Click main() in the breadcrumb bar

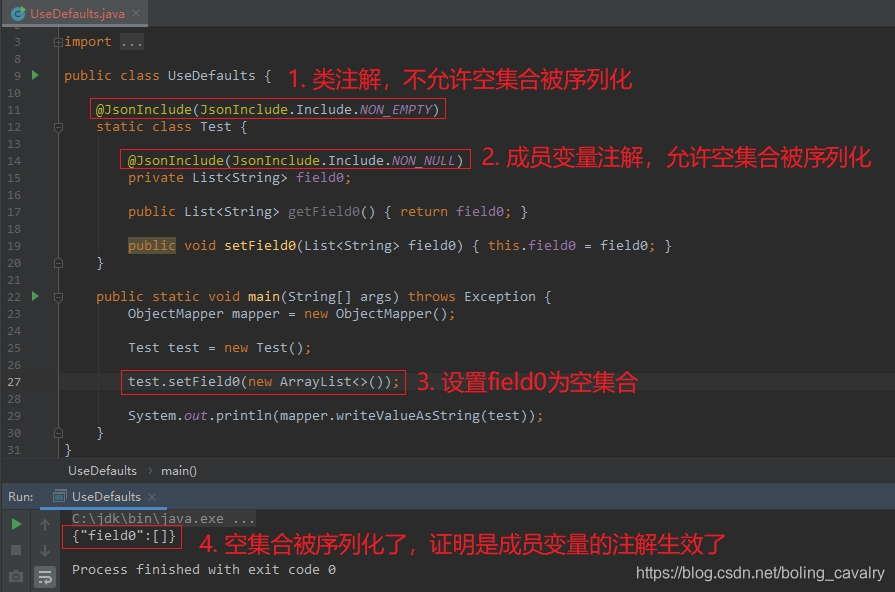pyautogui.click(x=178, y=470)
